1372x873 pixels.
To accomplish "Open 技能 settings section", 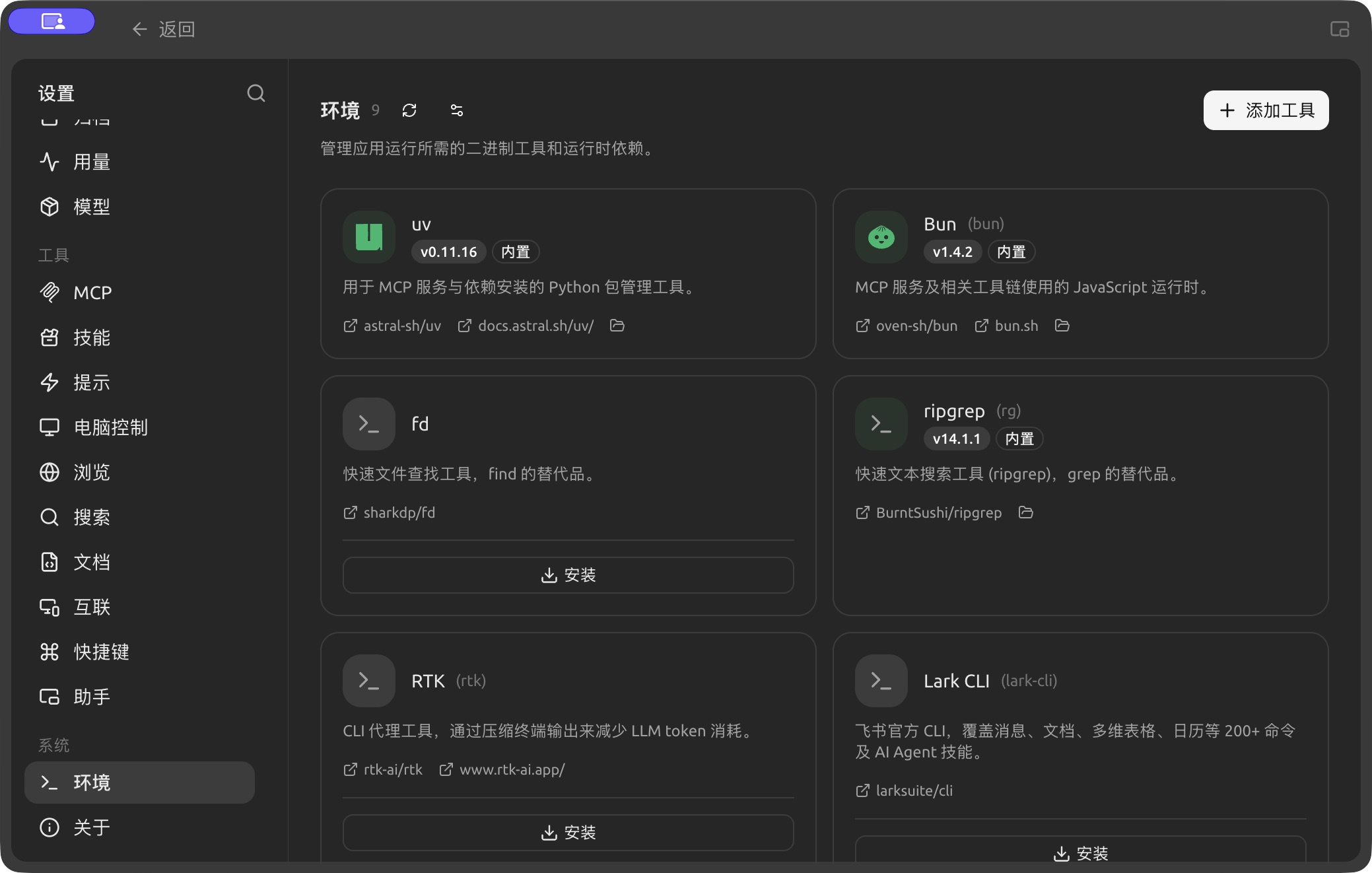I will point(139,337).
